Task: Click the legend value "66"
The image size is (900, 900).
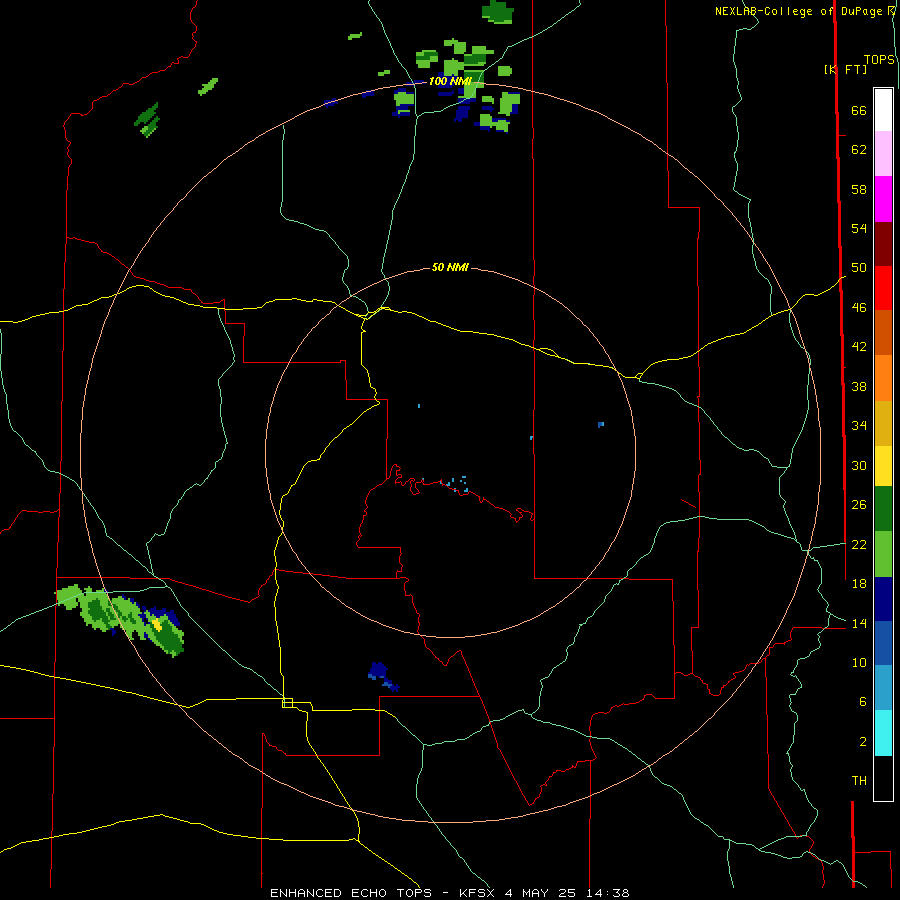Action: click(859, 111)
